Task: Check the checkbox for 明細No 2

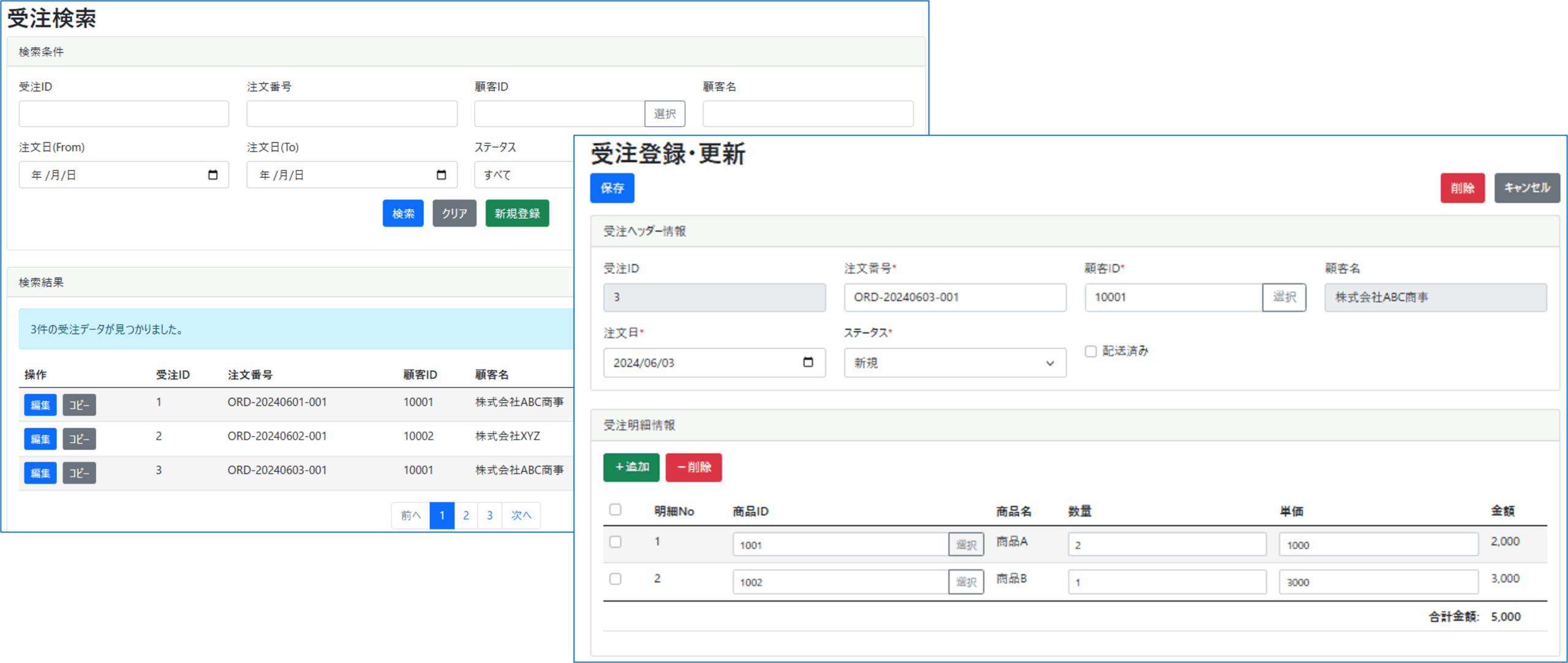Action: [x=616, y=579]
